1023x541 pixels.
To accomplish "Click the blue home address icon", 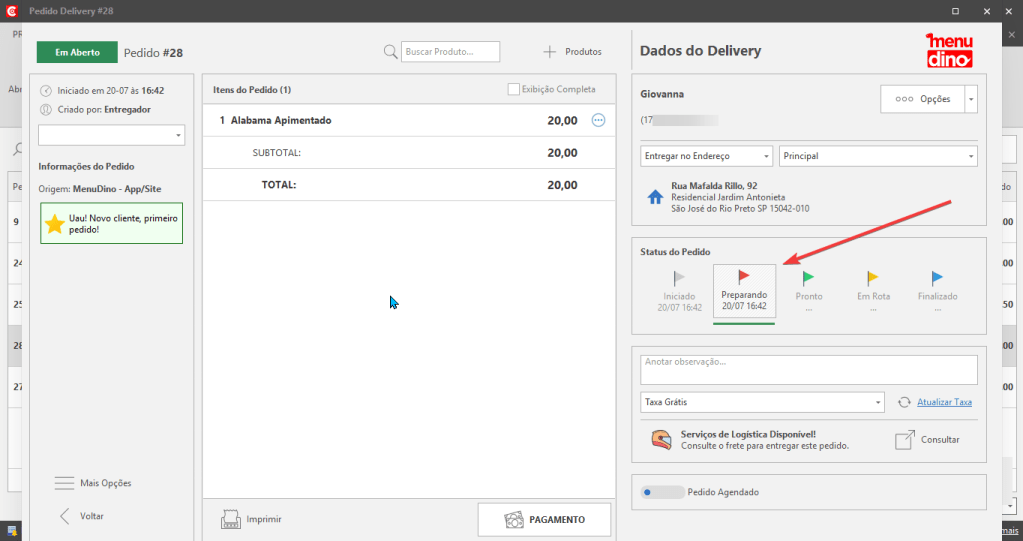I will coord(655,197).
